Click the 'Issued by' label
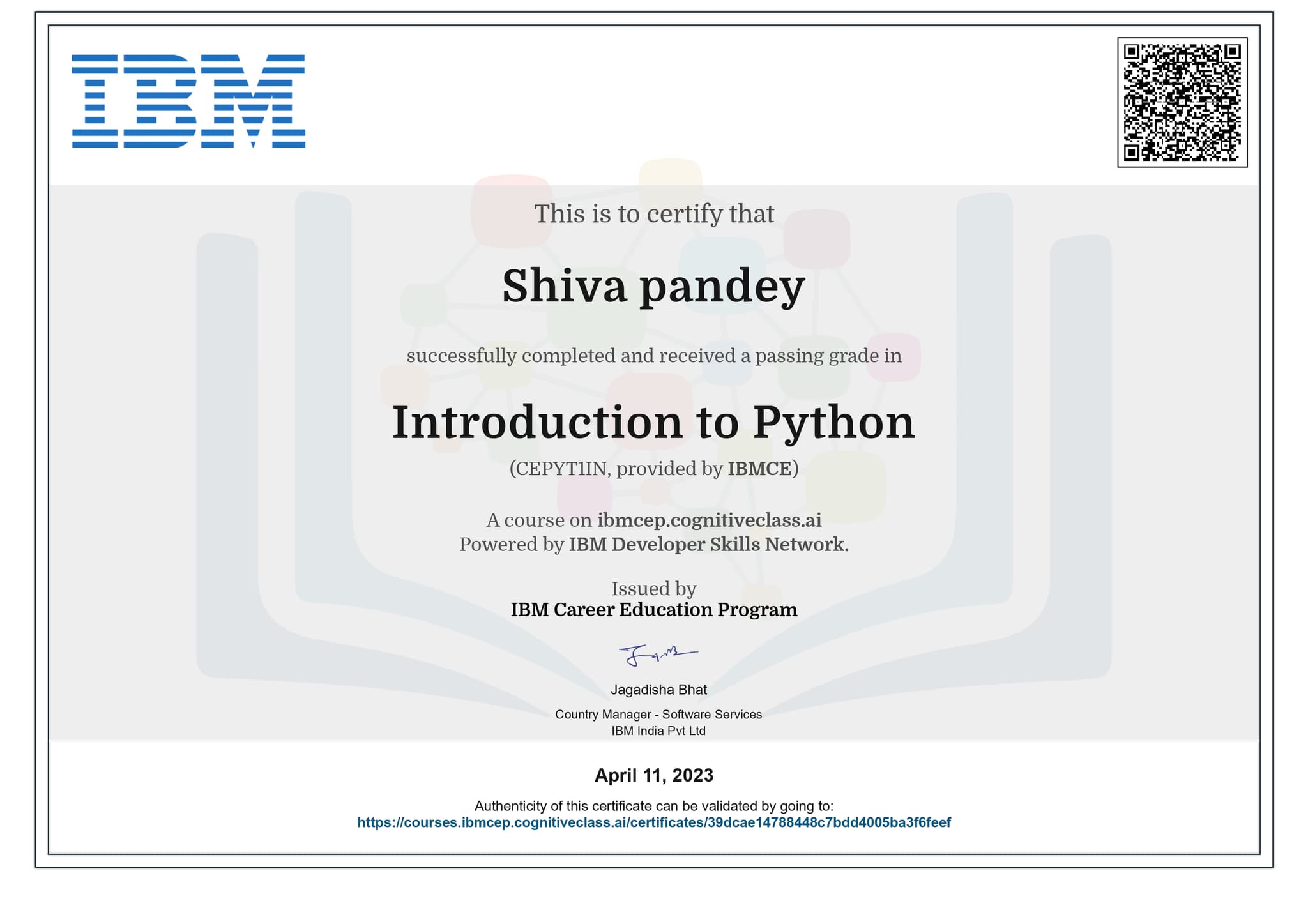 (654, 589)
